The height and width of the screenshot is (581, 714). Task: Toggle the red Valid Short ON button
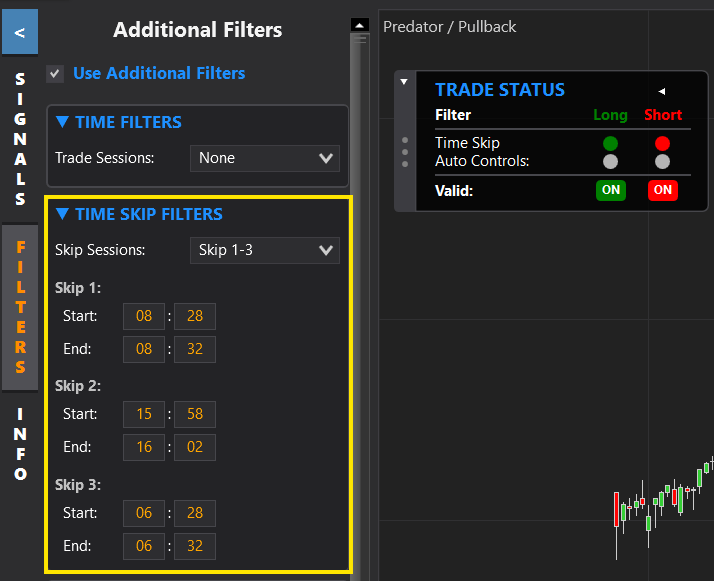(x=662, y=190)
